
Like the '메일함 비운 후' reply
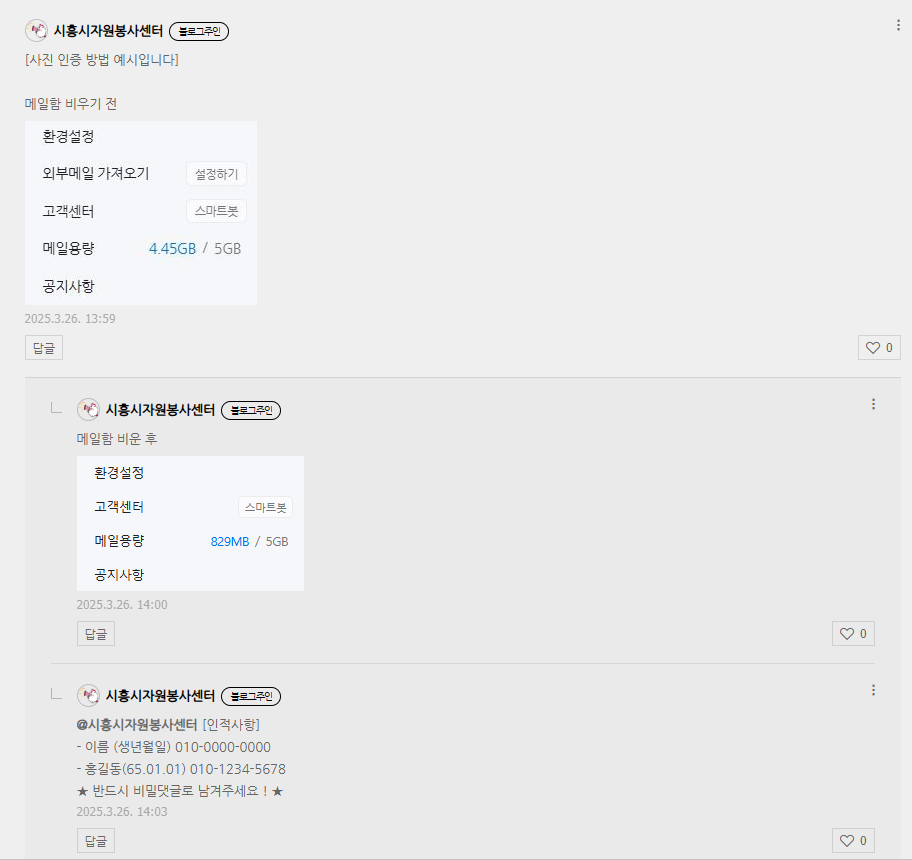(x=853, y=634)
